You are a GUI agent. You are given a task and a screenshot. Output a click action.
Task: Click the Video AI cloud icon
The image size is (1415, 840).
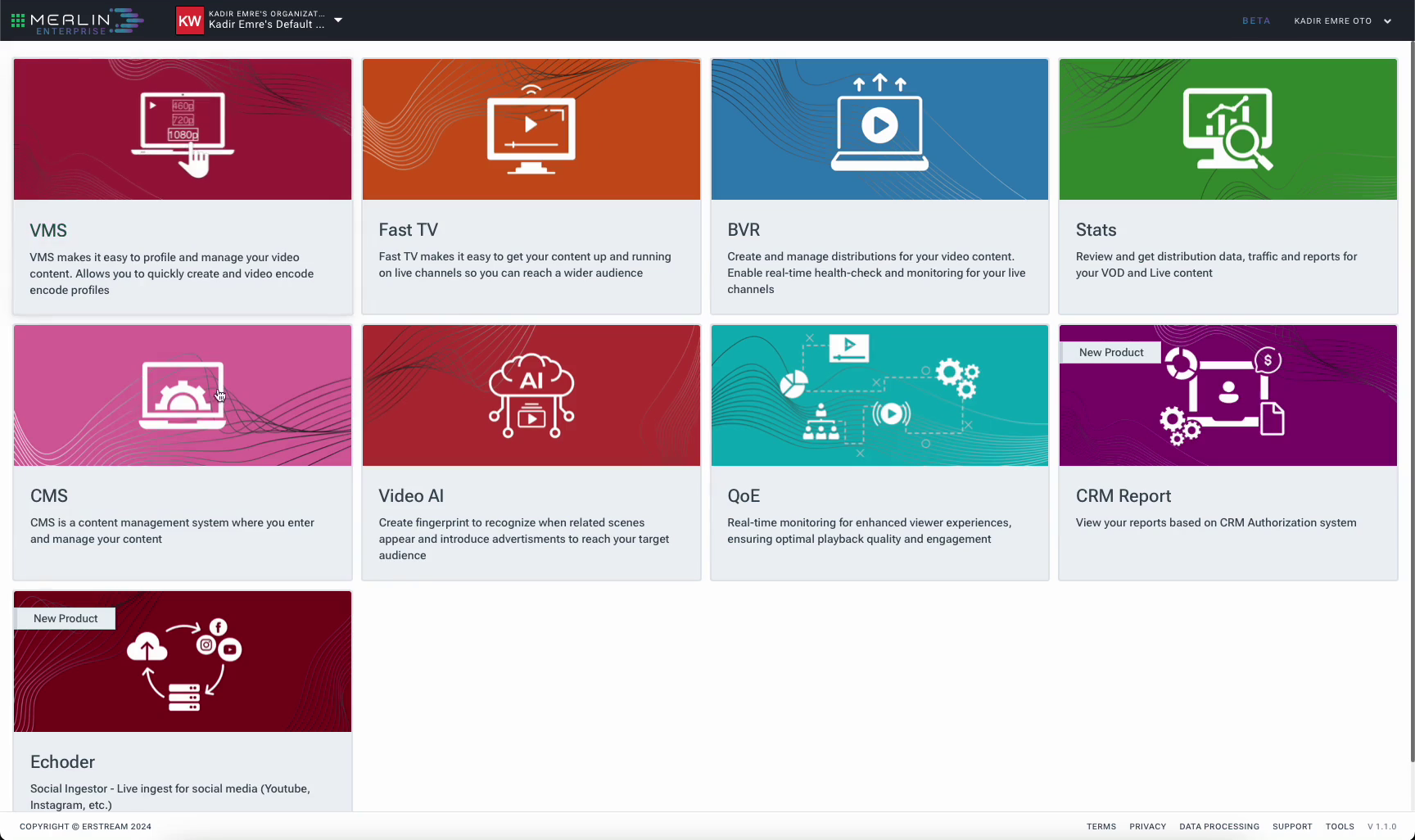(531, 395)
